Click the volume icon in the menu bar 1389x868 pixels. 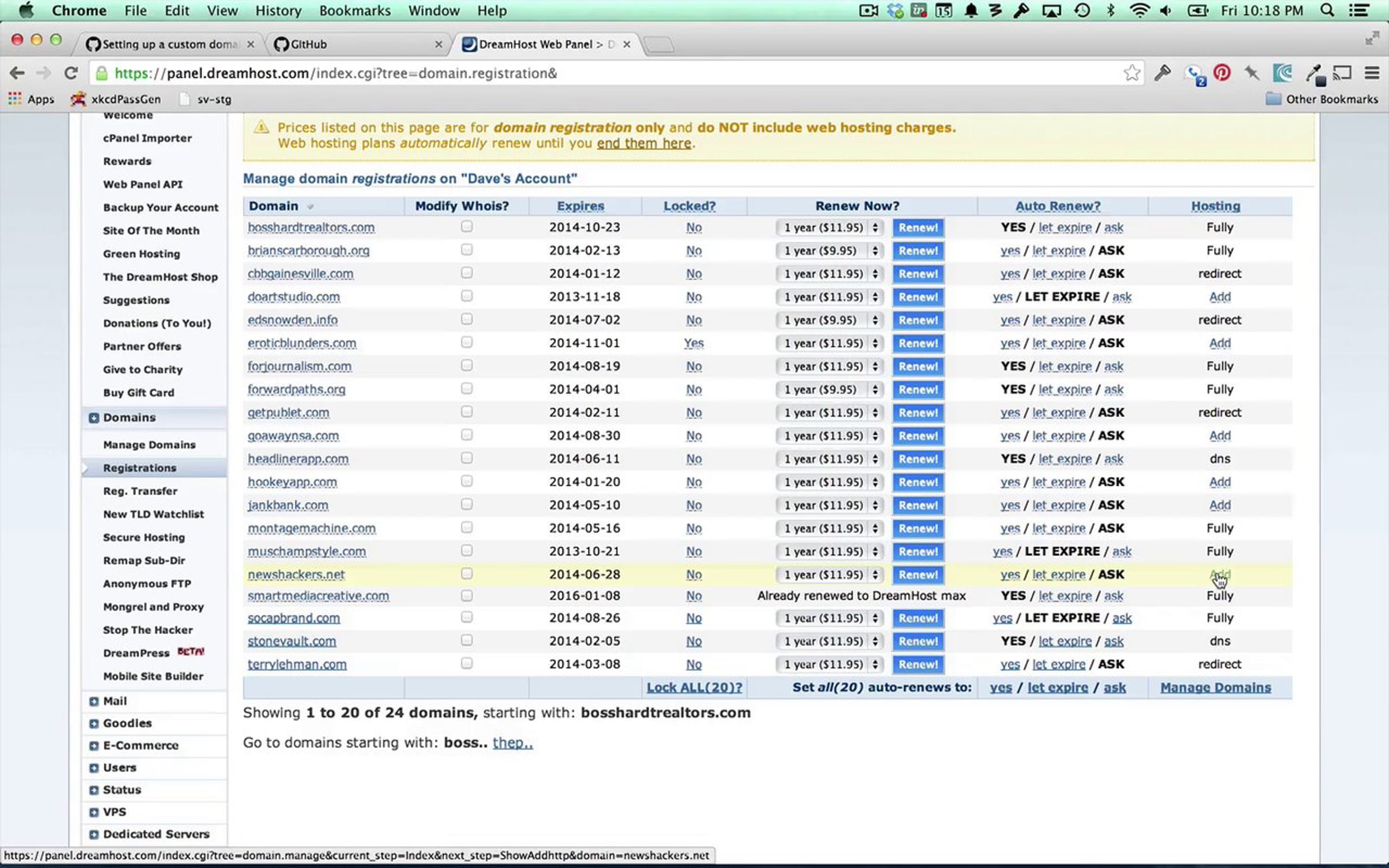[x=1166, y=10]
